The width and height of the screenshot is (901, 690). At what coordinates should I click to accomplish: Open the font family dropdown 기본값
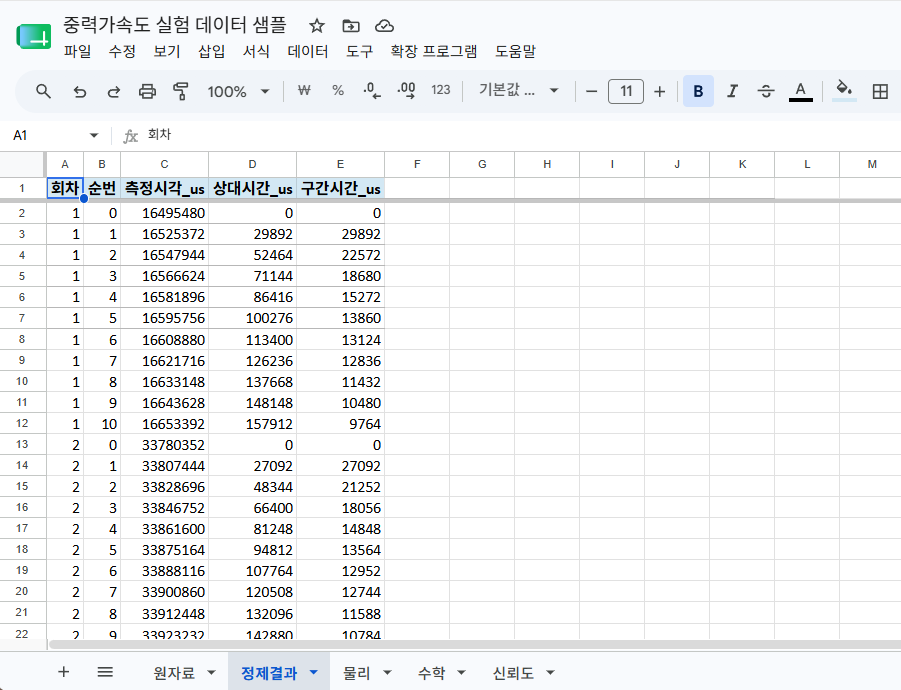519,90
